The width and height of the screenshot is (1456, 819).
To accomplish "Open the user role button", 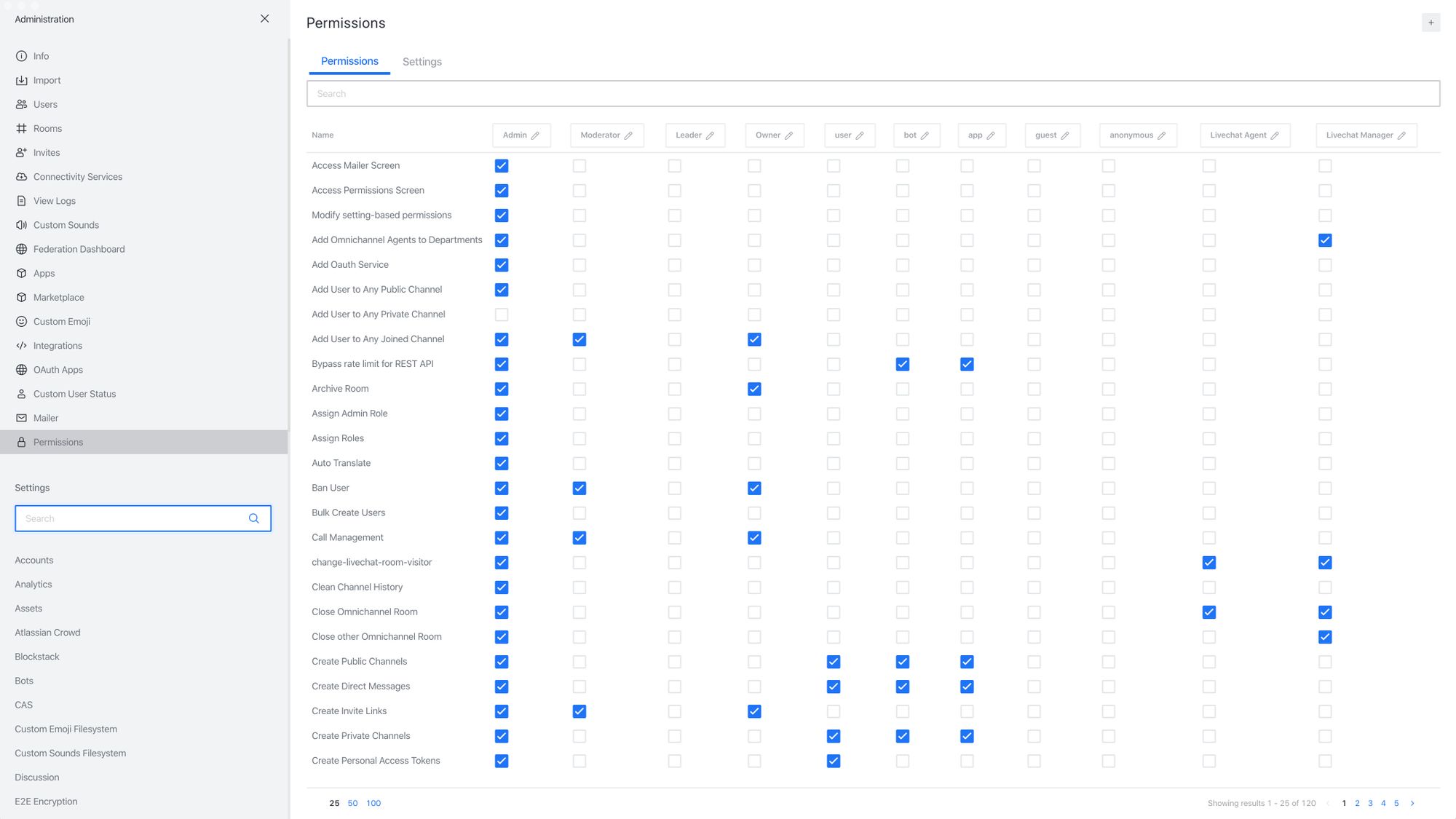I will click(x=849, y=135).
